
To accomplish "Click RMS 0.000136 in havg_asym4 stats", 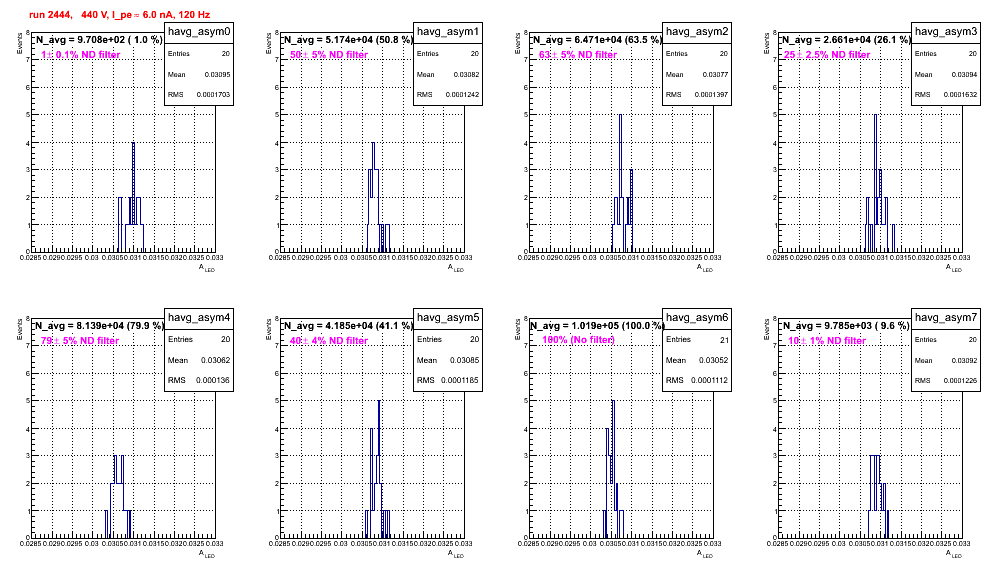I will tap(199, 381).
